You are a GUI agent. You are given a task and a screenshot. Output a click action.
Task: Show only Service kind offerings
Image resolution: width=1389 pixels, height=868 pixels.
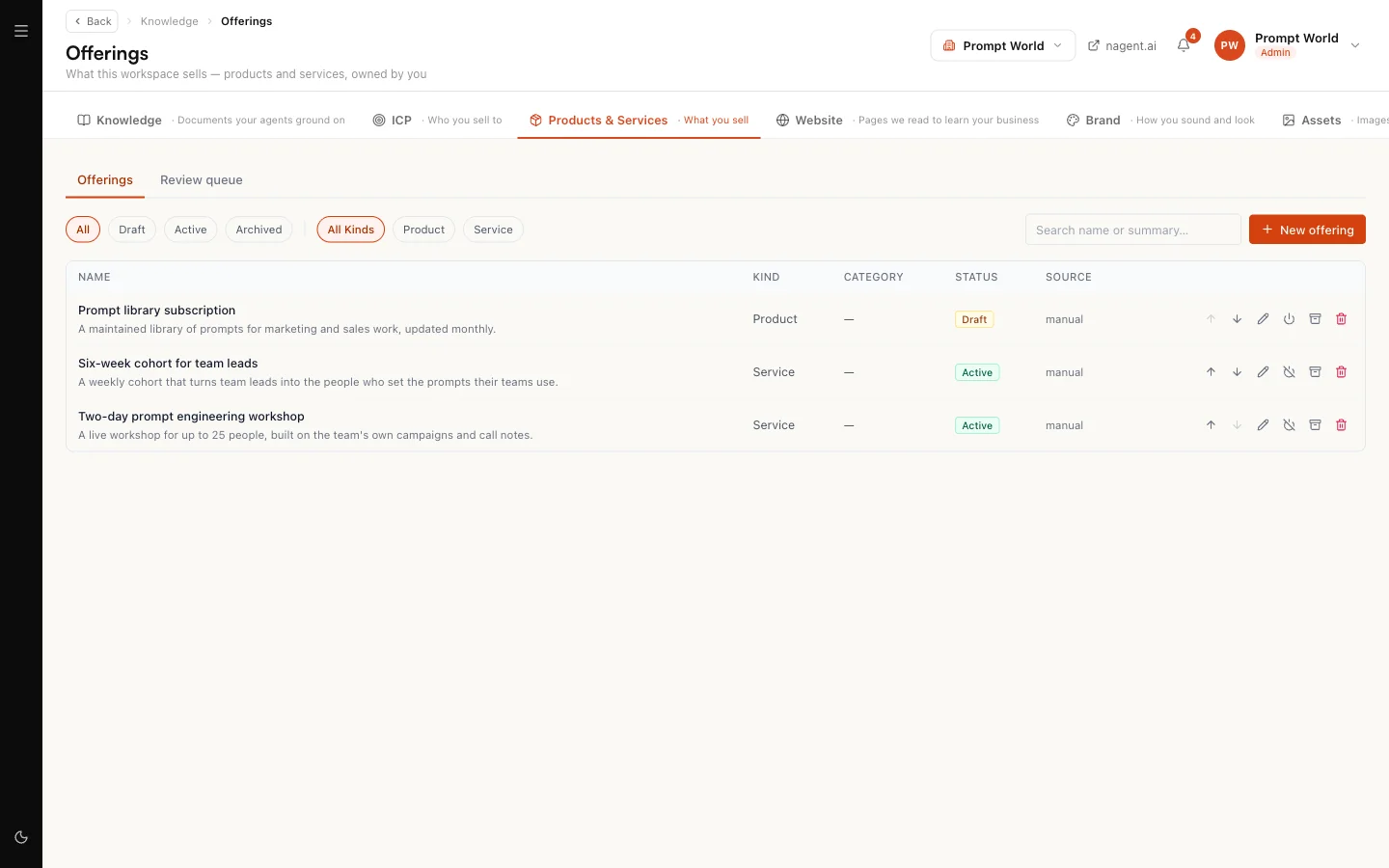point(493,230)
